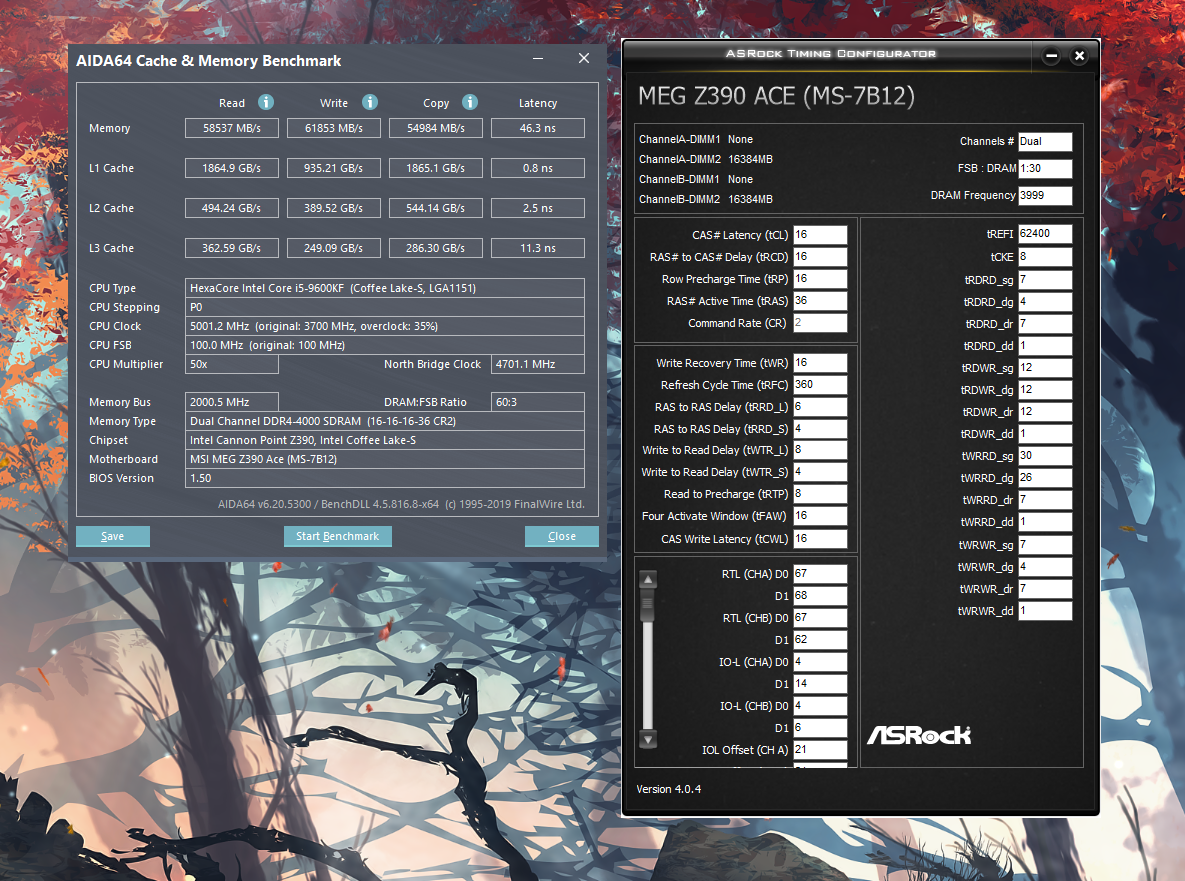Select the tRDRD_dg value field
This screenshot has height=881, width=1185.
tap(1045, 301)
